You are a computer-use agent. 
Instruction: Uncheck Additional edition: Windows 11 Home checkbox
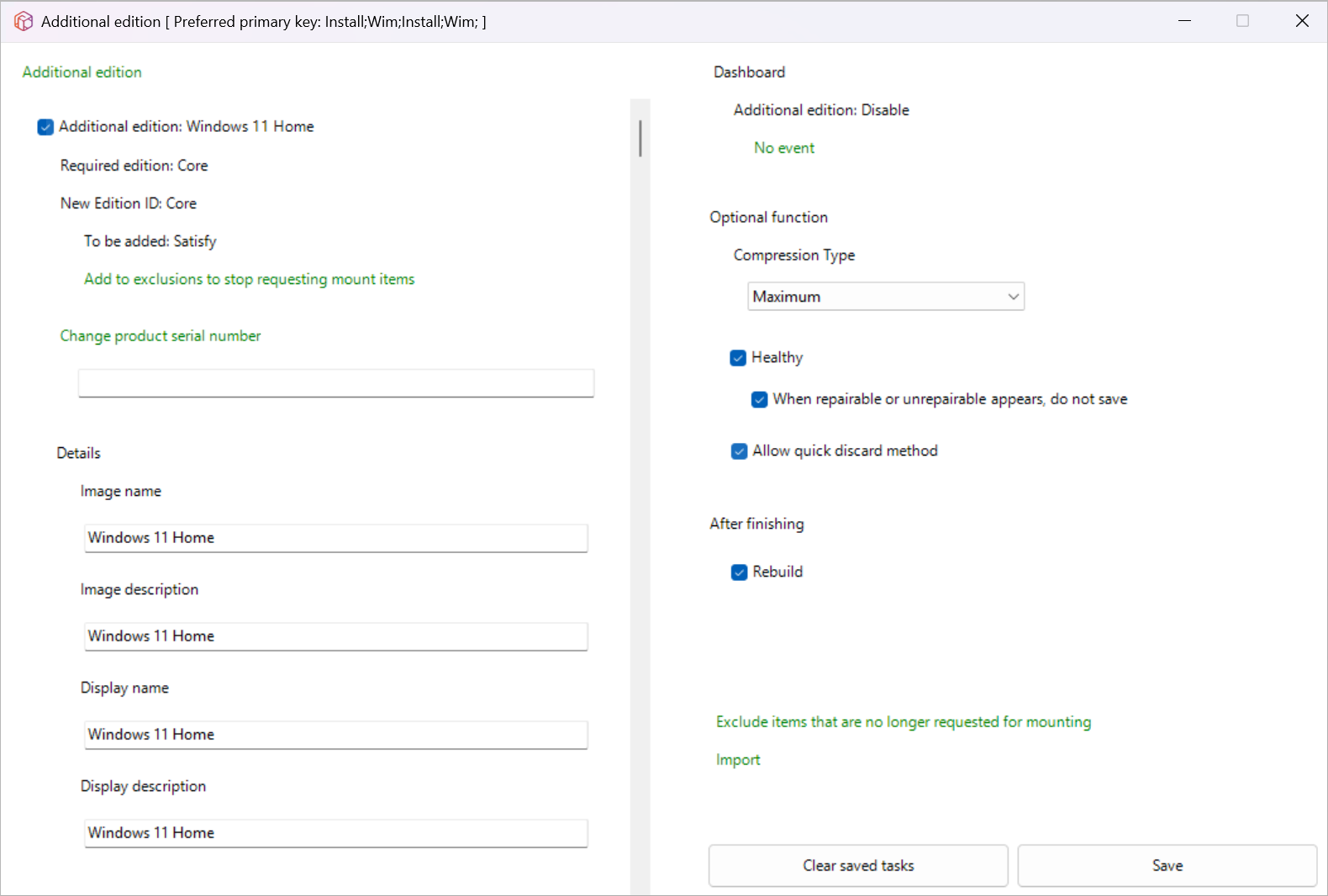[45, 127]
